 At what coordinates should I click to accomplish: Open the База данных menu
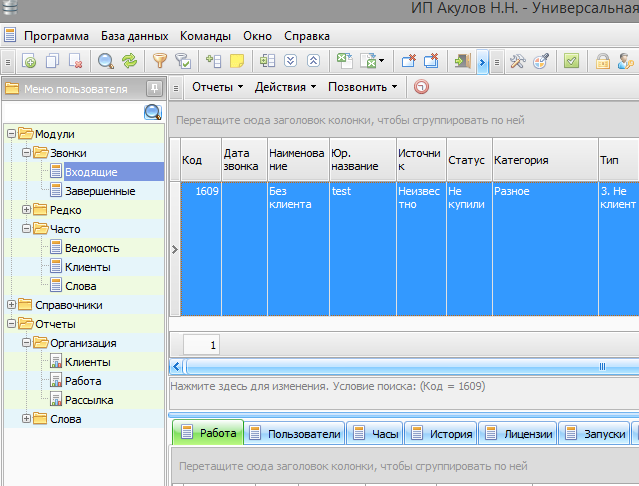click(134, 36)
